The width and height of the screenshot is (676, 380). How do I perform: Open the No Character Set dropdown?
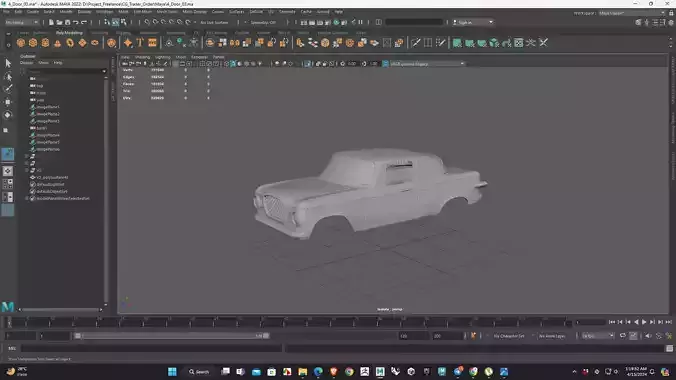coord(509,336)
